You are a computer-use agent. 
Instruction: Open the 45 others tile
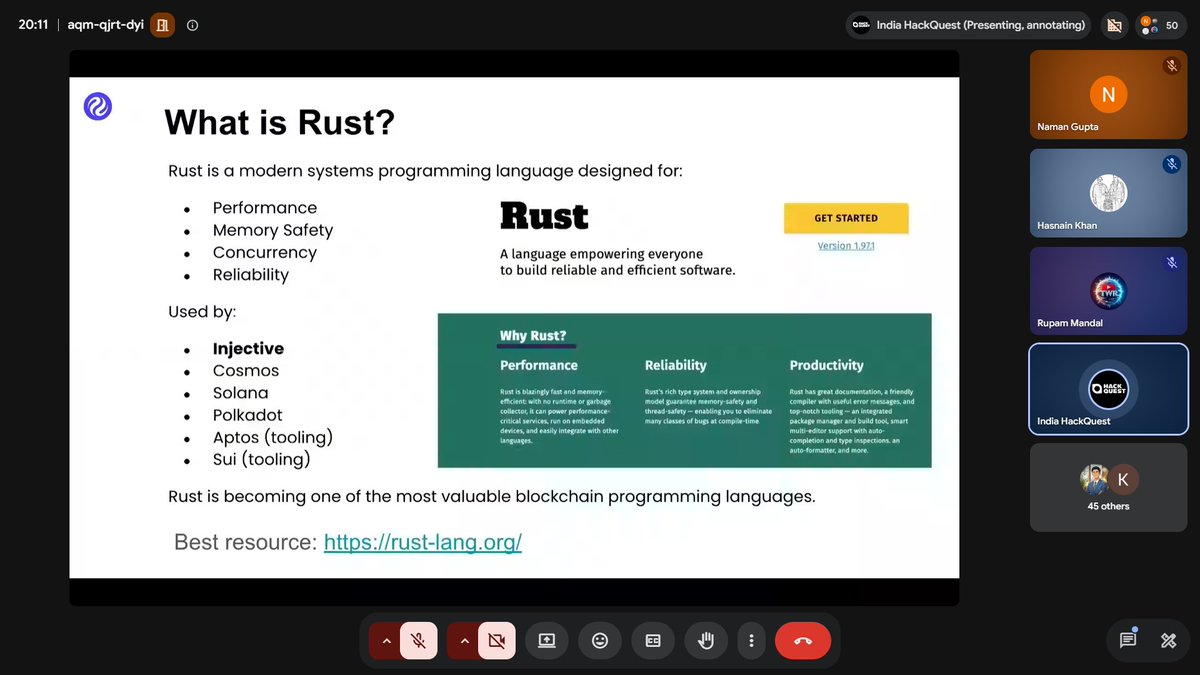coord(1109,487)
